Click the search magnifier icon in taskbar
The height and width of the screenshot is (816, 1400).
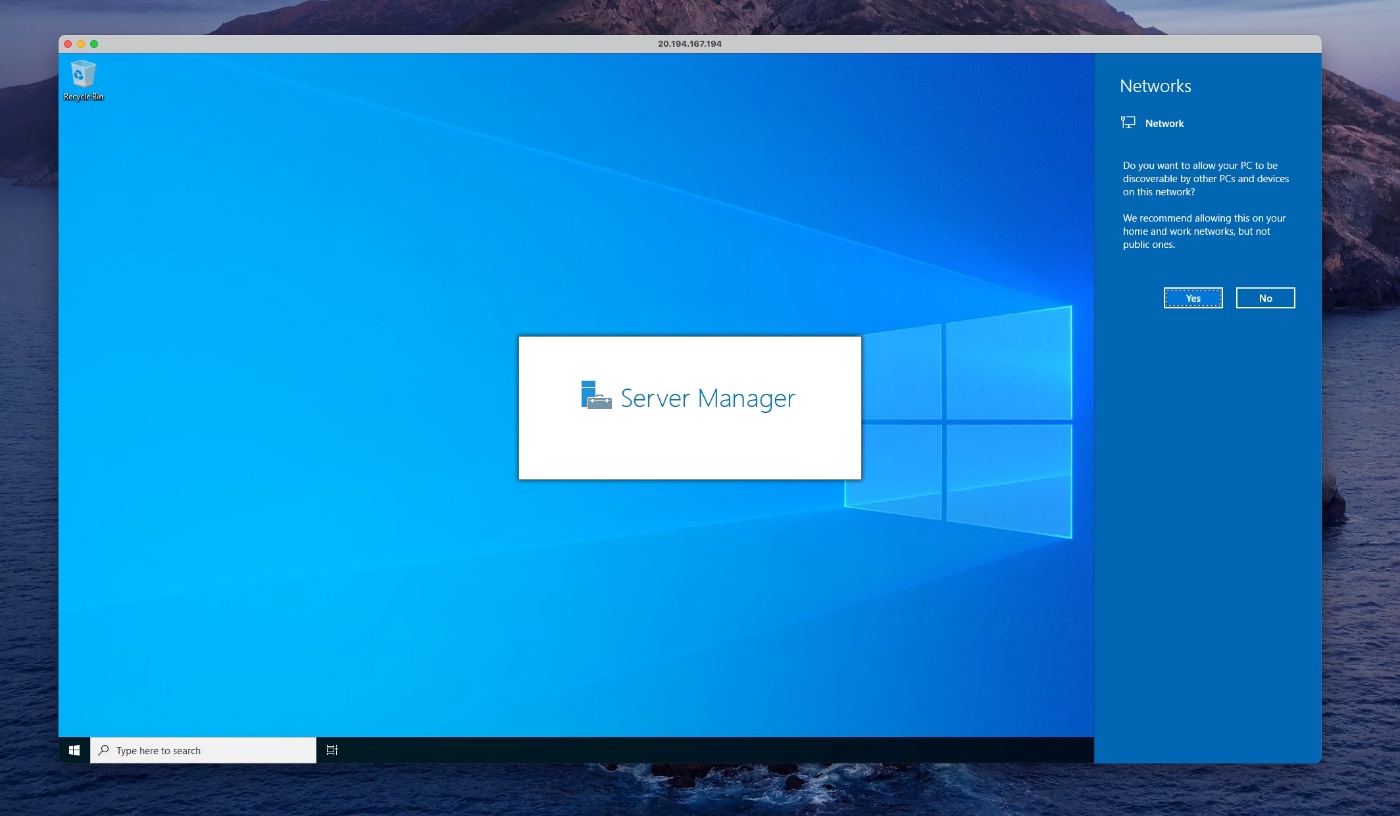104,750
